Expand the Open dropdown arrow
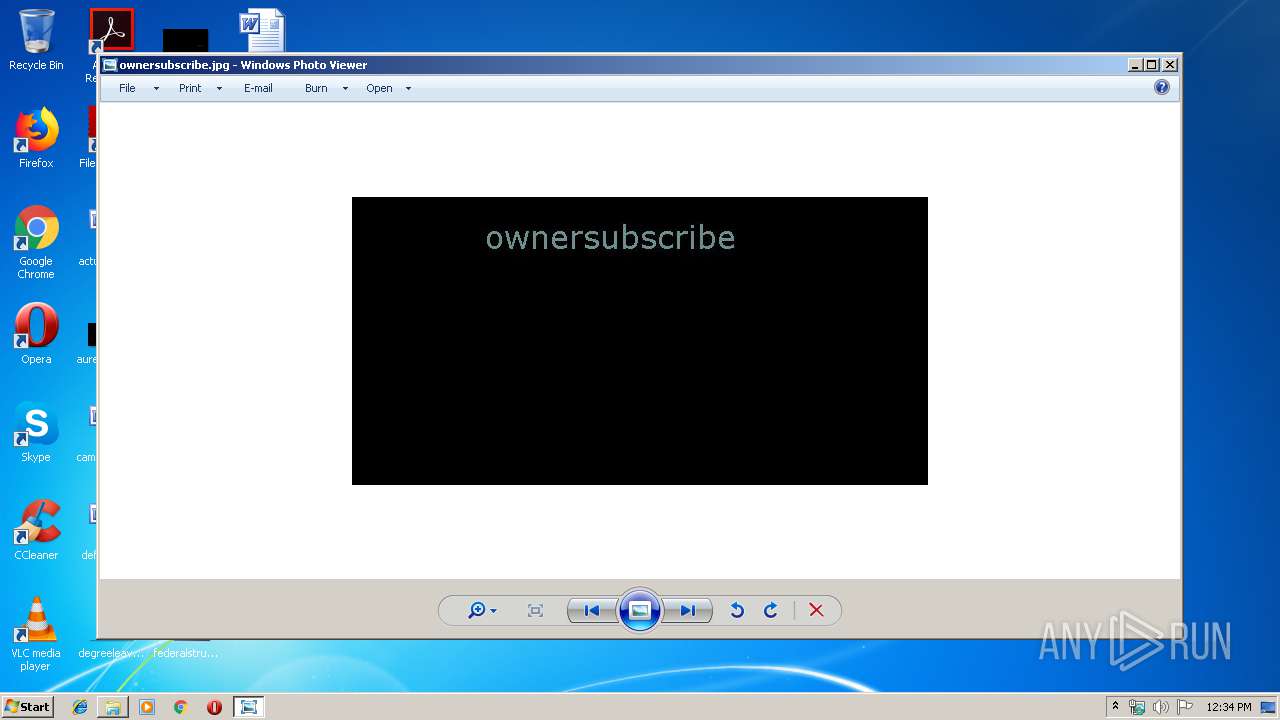 [x=408, y=88]
